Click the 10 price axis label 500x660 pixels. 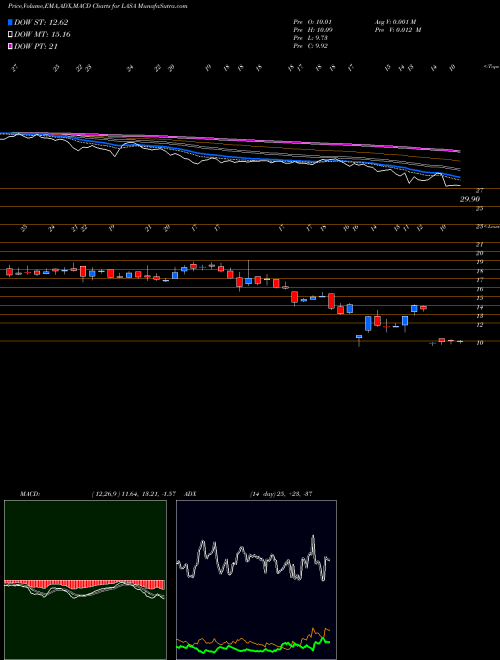tap(479, 343)
